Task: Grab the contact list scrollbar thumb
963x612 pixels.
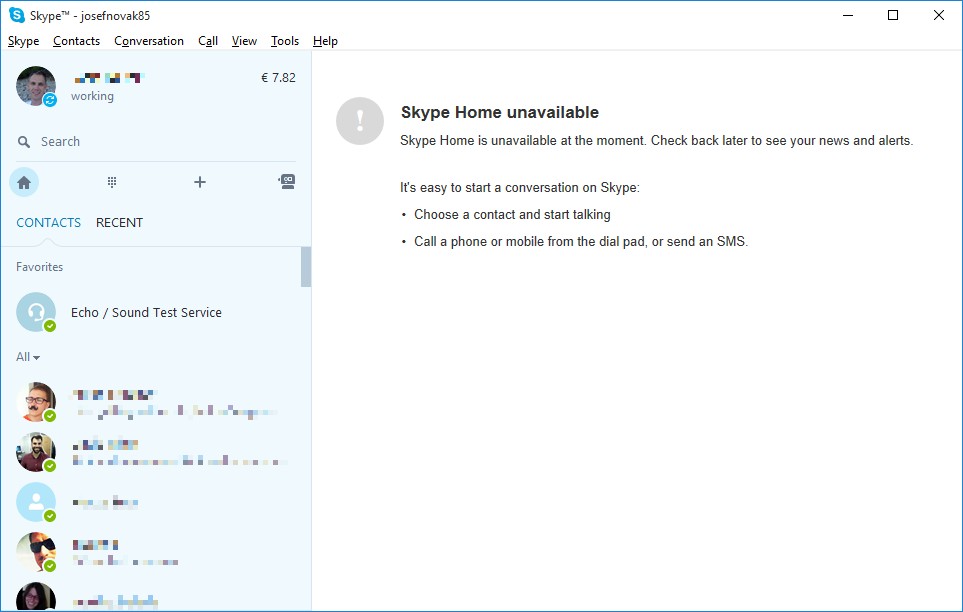Action: click(306, 267)
